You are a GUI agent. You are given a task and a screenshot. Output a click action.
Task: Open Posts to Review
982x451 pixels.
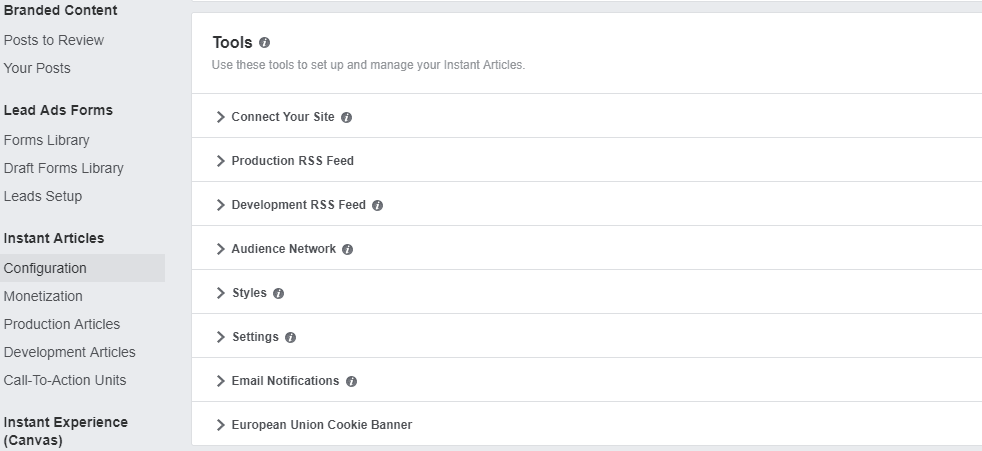[53, 40]
